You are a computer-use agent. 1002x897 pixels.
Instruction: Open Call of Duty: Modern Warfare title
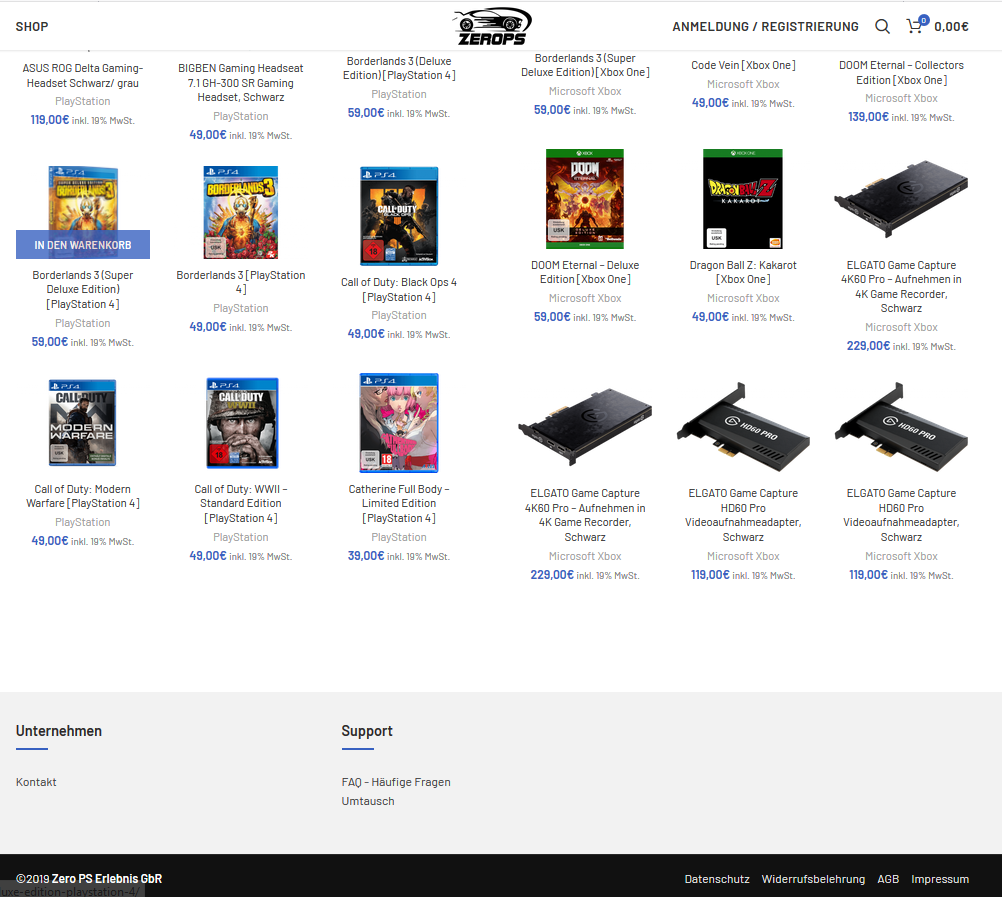point(83,496)
